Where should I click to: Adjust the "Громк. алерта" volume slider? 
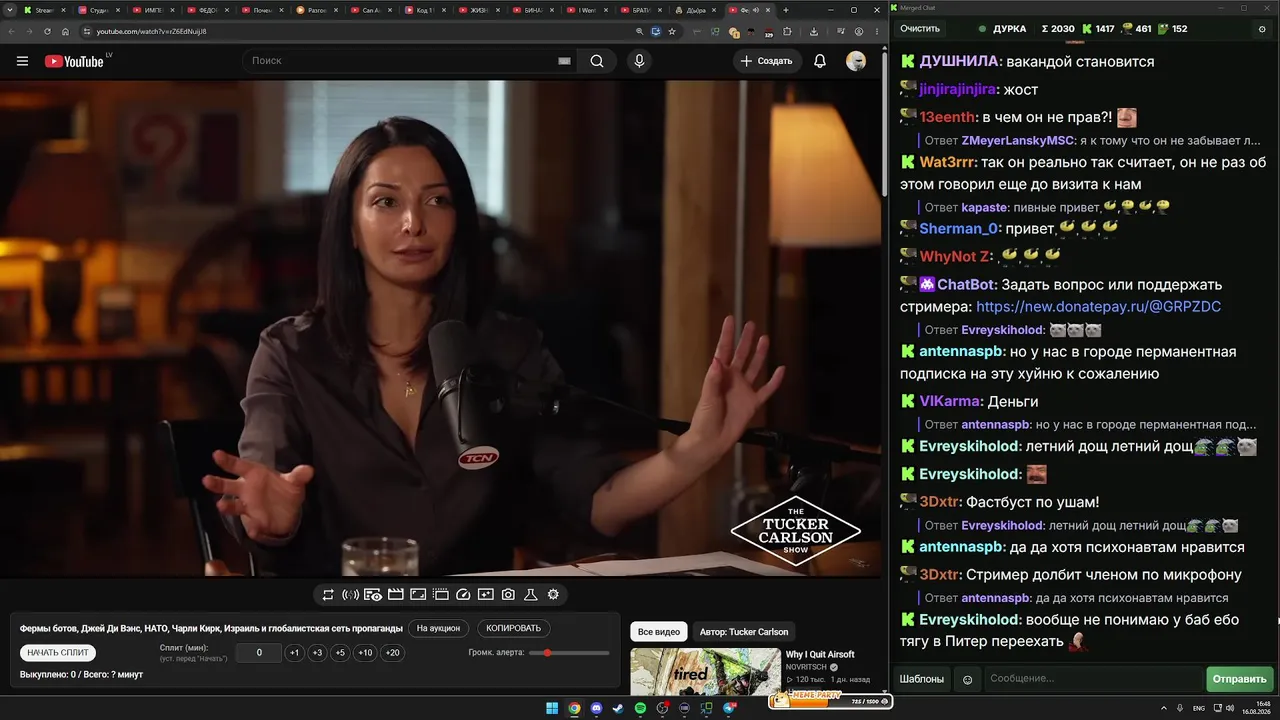[x=569, y=653]
